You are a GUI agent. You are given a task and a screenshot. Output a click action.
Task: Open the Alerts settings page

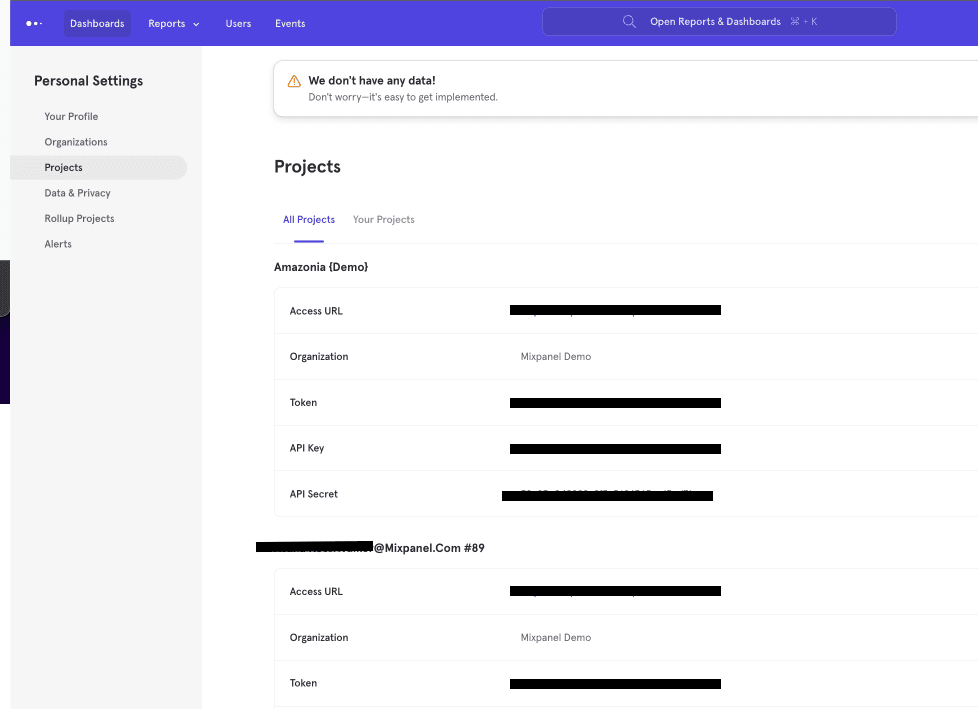pos(58,243)
